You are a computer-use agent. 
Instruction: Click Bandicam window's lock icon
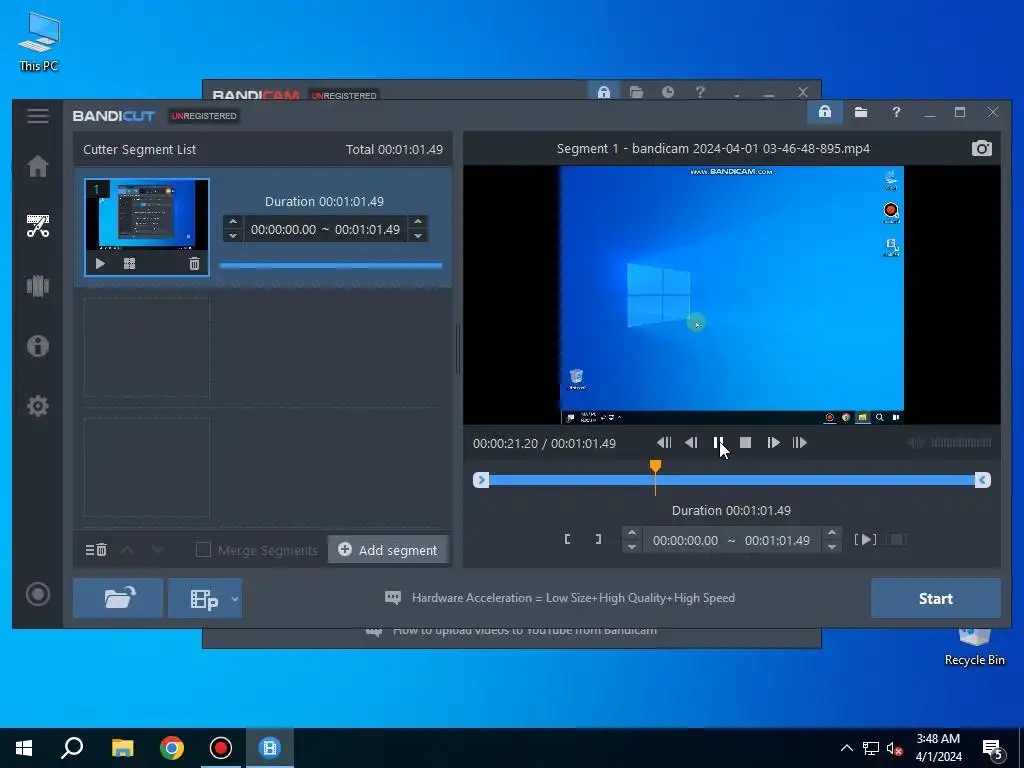[603, 91]
